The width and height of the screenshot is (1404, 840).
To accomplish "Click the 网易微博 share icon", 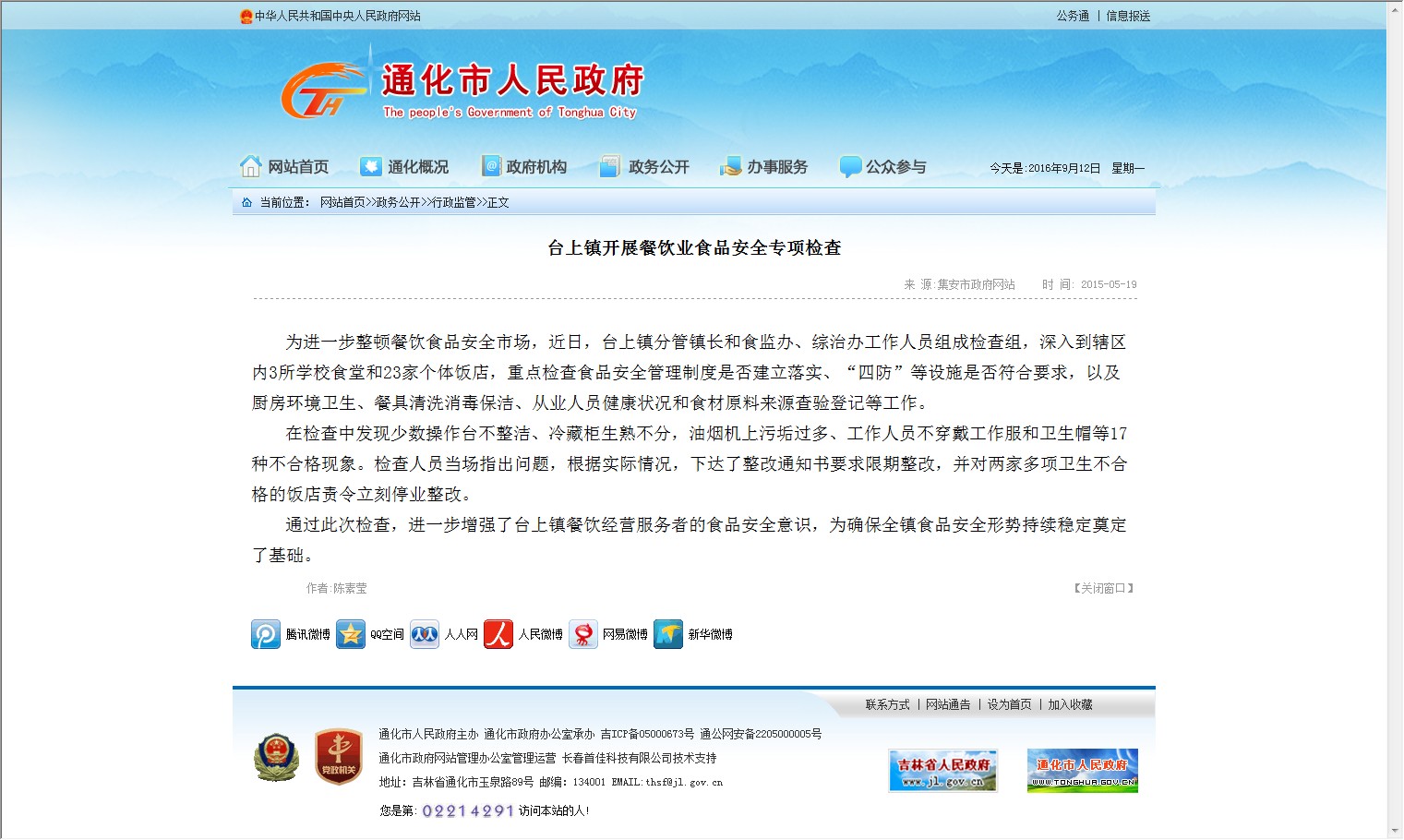I will click(x=583, y=634).
